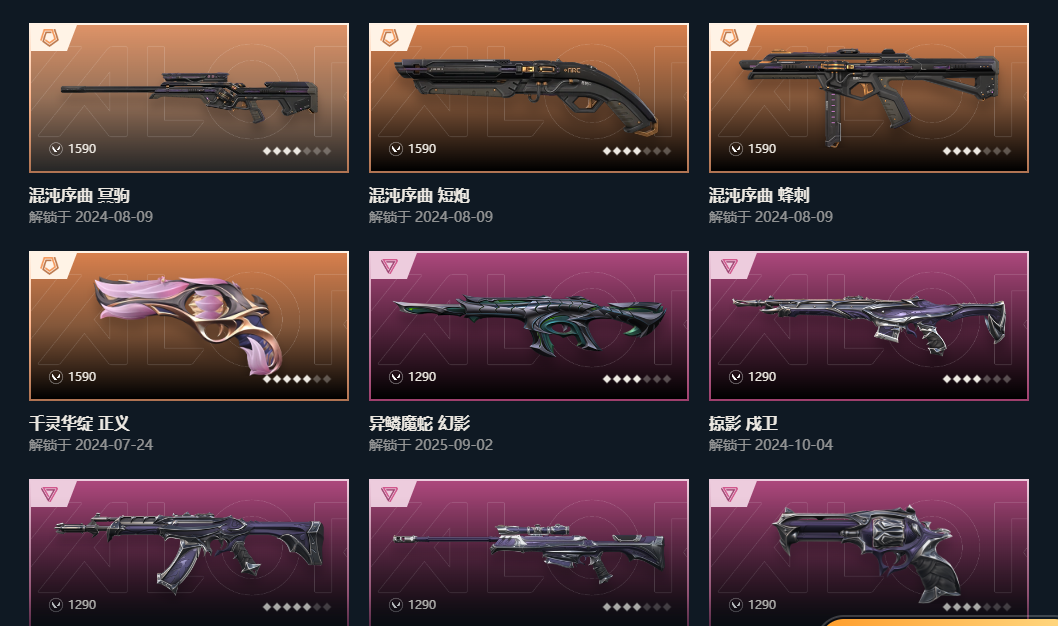Click the orange tier badge on 混沌序曲 蜂刺 card

point(729,37)
